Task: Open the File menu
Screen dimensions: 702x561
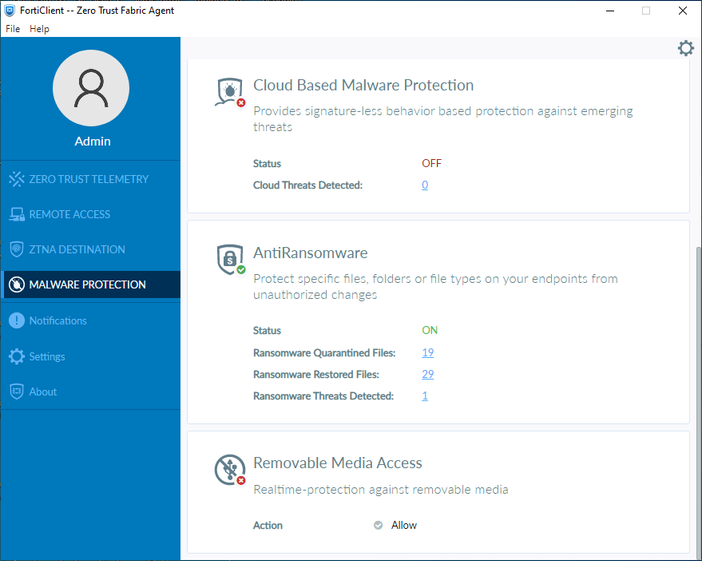Action: [x=13, y=29]
